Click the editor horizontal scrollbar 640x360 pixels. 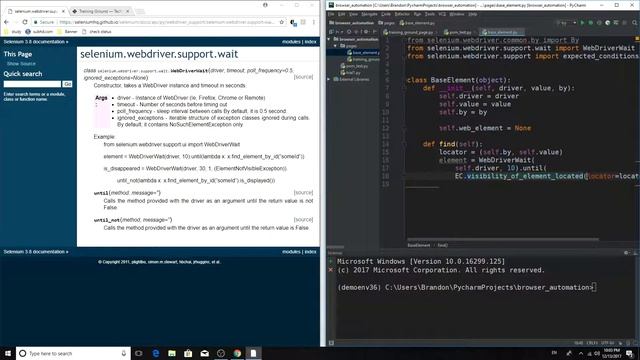[x=502, y=239]
